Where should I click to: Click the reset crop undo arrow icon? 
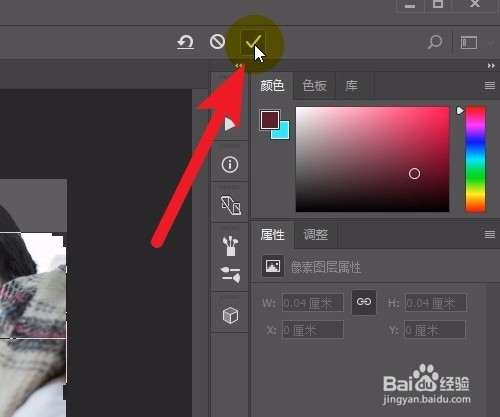coord(185,43)
